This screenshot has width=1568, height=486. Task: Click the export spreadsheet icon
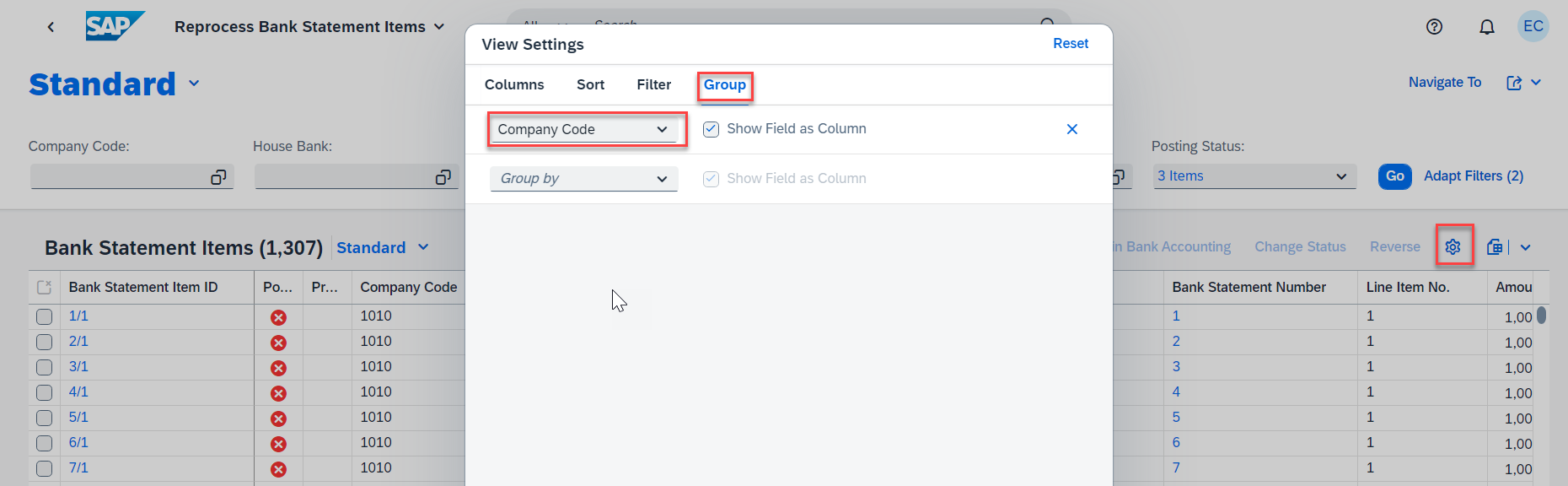[x=1495, y=246]
